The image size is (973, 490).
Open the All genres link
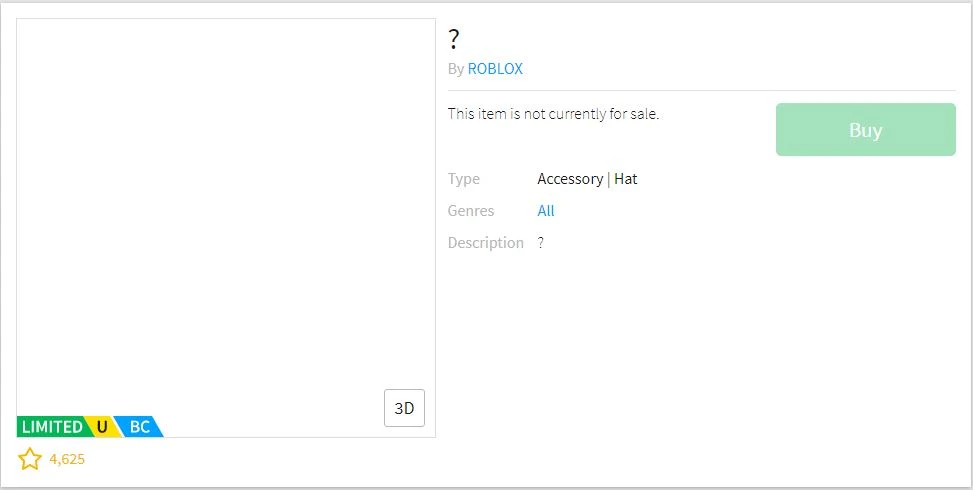pos(546,211)
